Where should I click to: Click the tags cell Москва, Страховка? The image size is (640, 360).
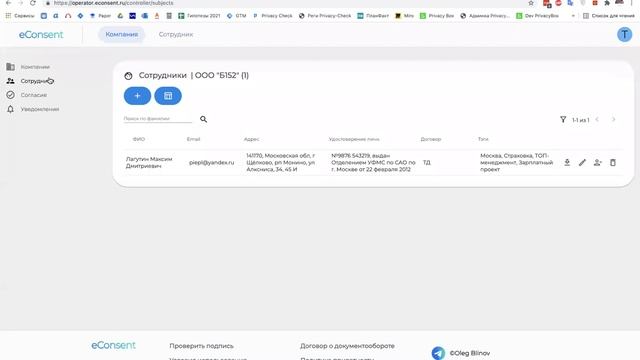[x=516, y=162]
